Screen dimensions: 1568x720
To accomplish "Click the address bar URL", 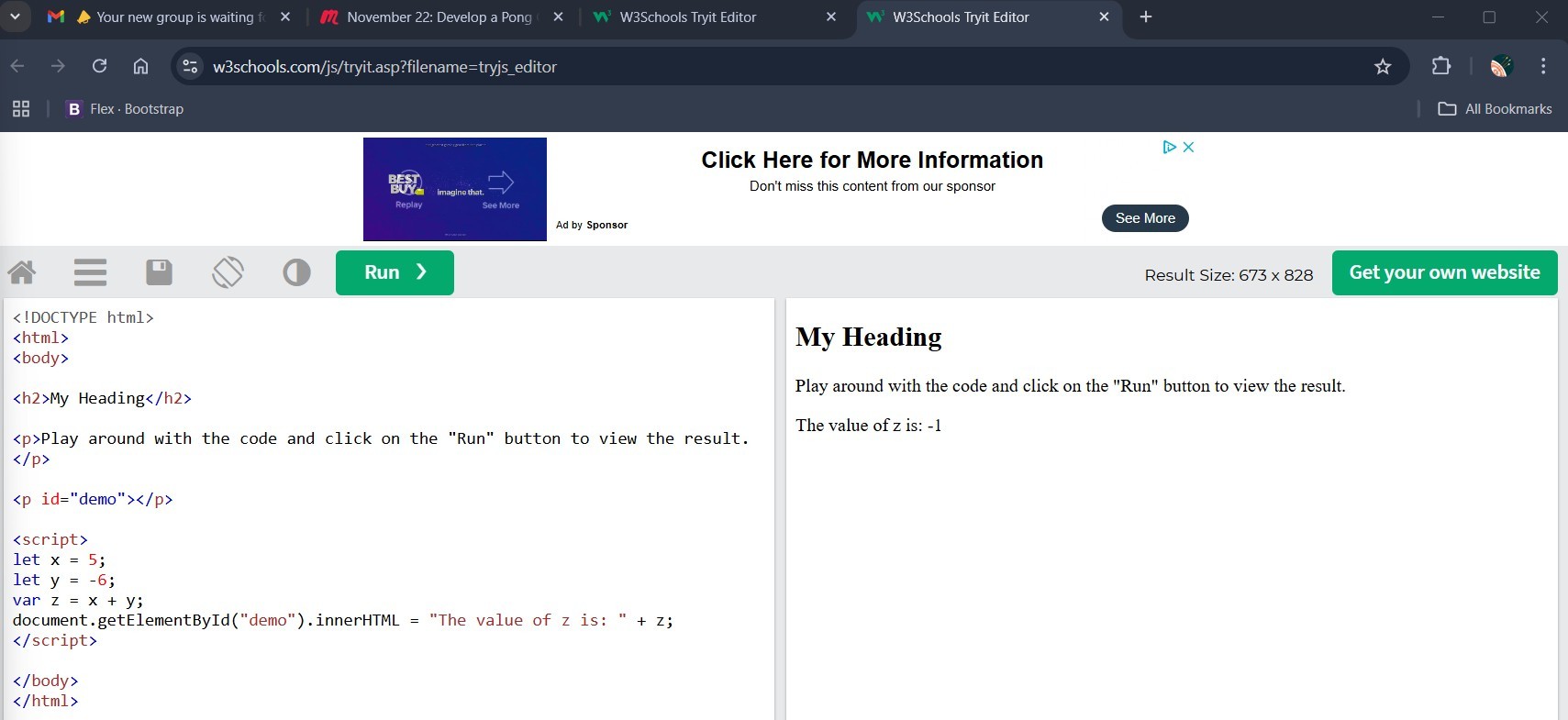I will [384, 67].
